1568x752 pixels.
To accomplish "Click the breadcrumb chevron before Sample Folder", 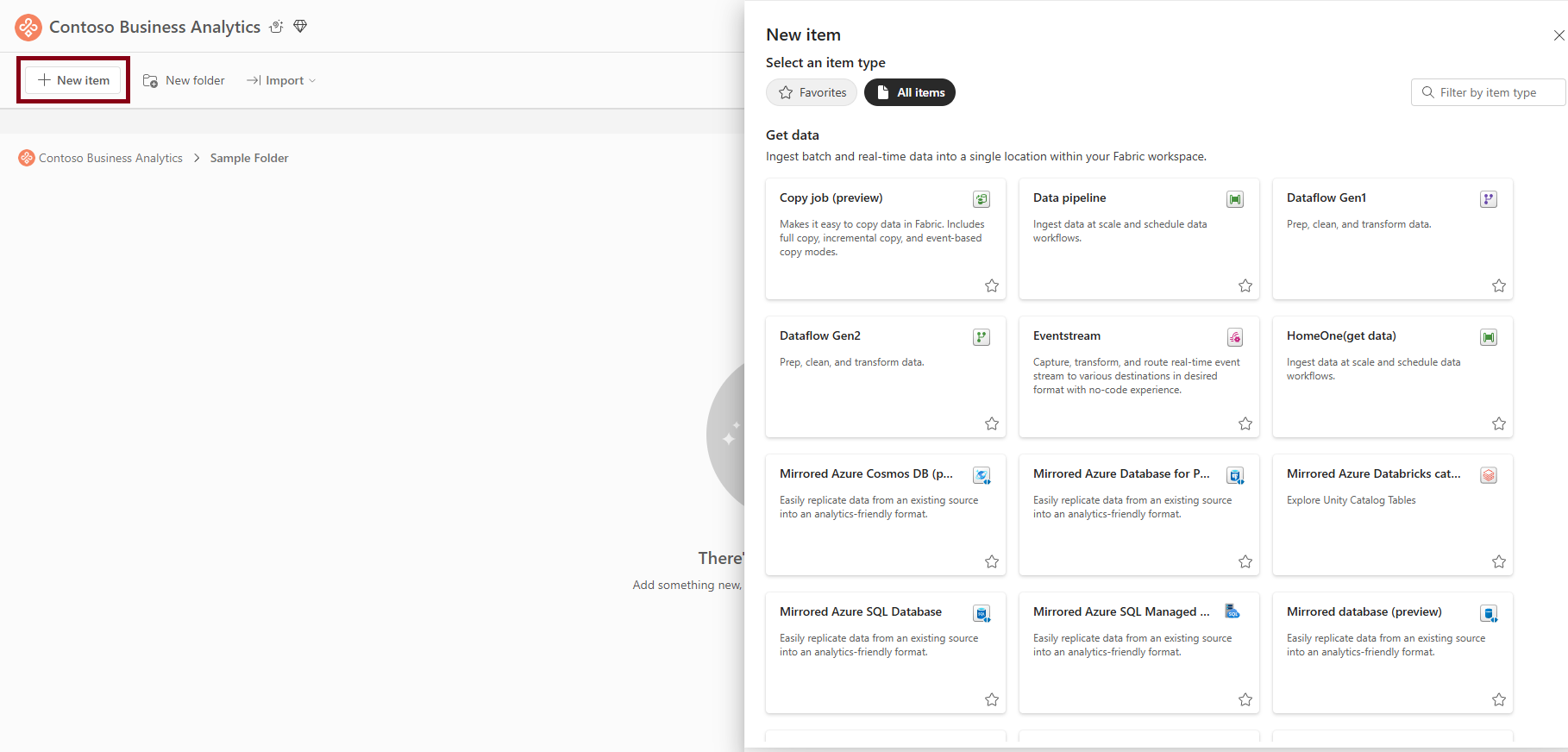I will pos(197,158).
